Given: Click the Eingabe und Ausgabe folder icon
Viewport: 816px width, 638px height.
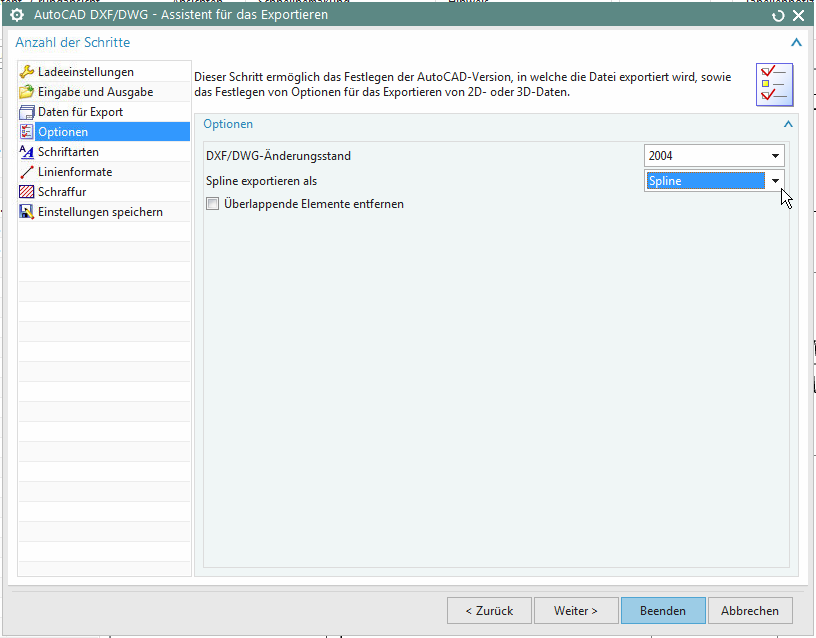Looking at the screenshot, I should coord(27,92).
